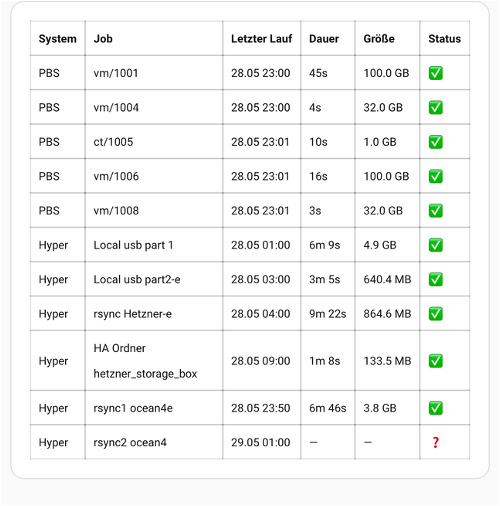The height and width of the screenshot is (506, 500).
Task: Click the status check for HA Ordner job
Action: 435,361
